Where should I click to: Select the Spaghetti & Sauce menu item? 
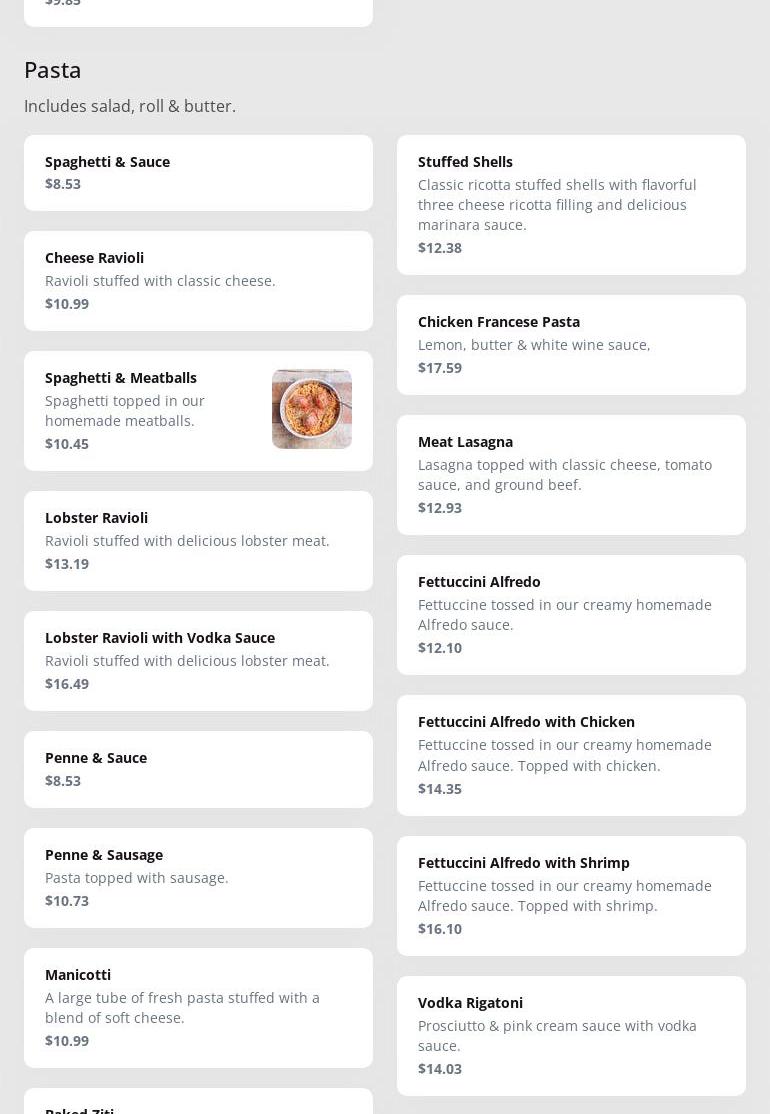198,173
